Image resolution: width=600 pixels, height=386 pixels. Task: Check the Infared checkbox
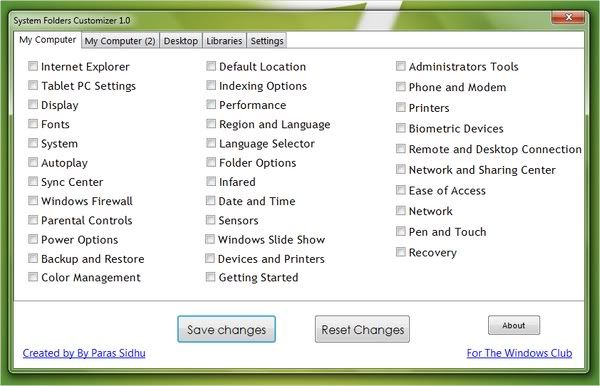point(211,181)
